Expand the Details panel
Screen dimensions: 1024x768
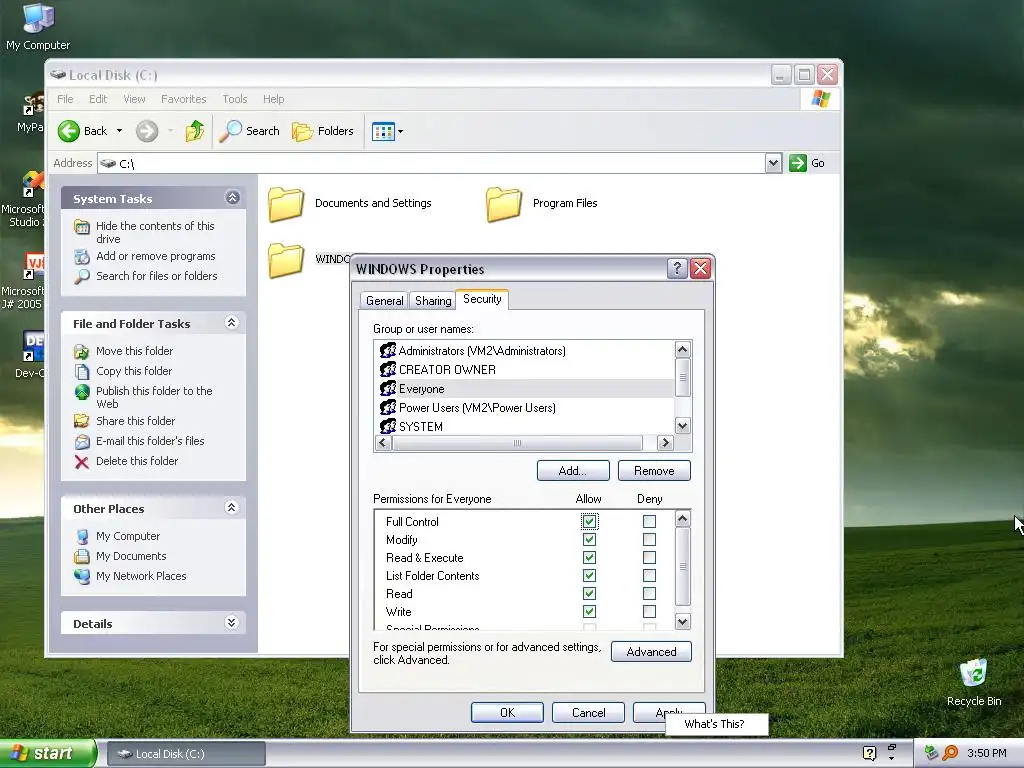(x=231, y=622)
